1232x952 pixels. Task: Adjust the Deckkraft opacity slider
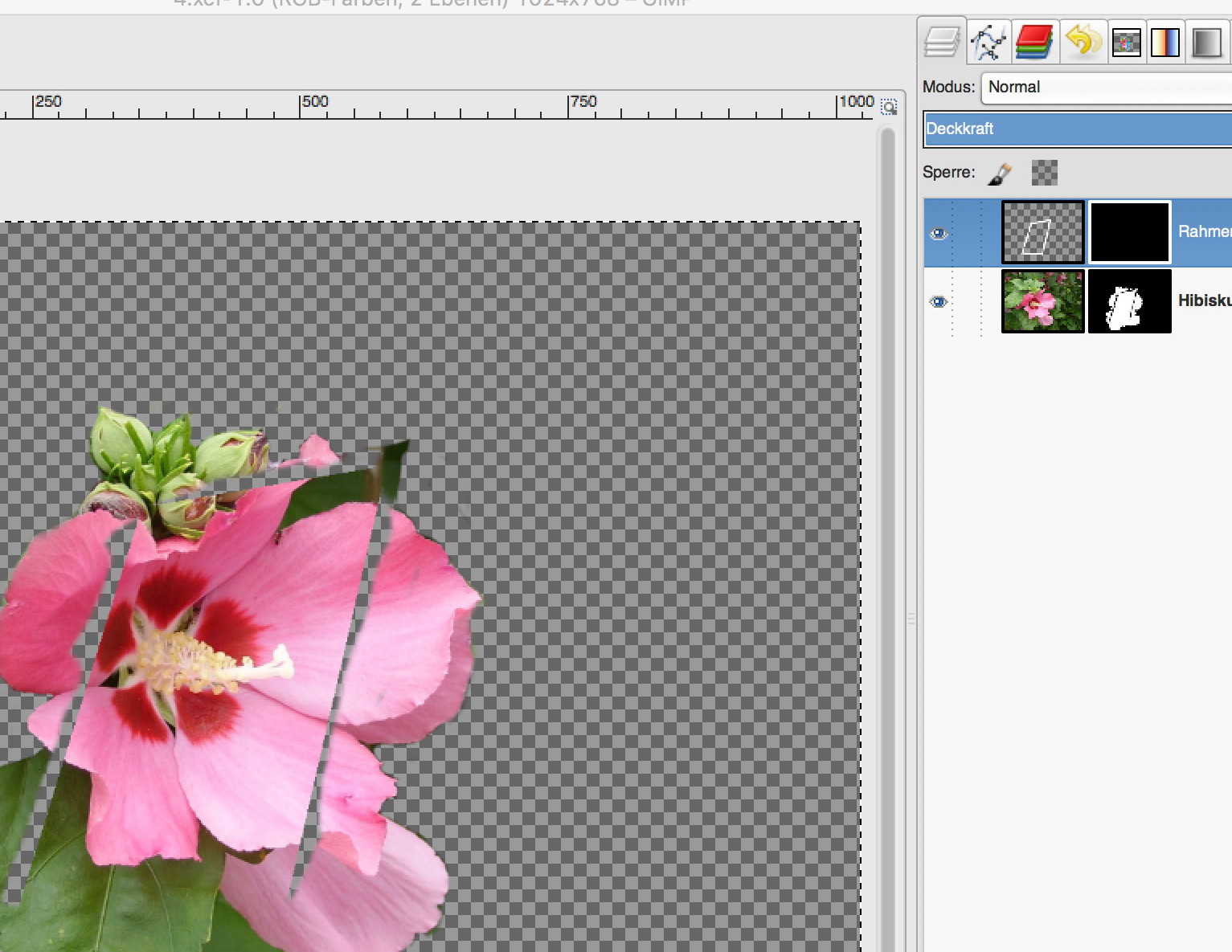[x=1077, y=129]
